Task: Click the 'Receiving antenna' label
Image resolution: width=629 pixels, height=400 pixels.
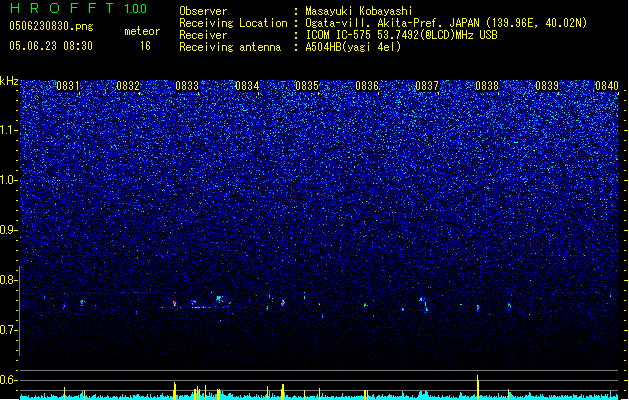Action: (230, 47)
